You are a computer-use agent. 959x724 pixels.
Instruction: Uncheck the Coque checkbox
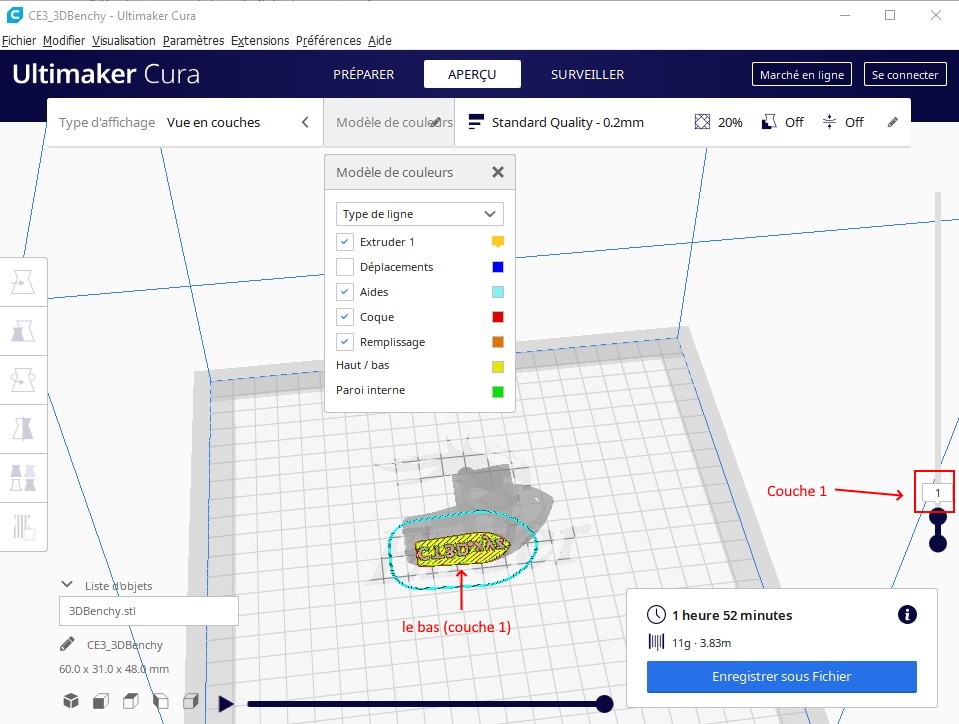344,317
